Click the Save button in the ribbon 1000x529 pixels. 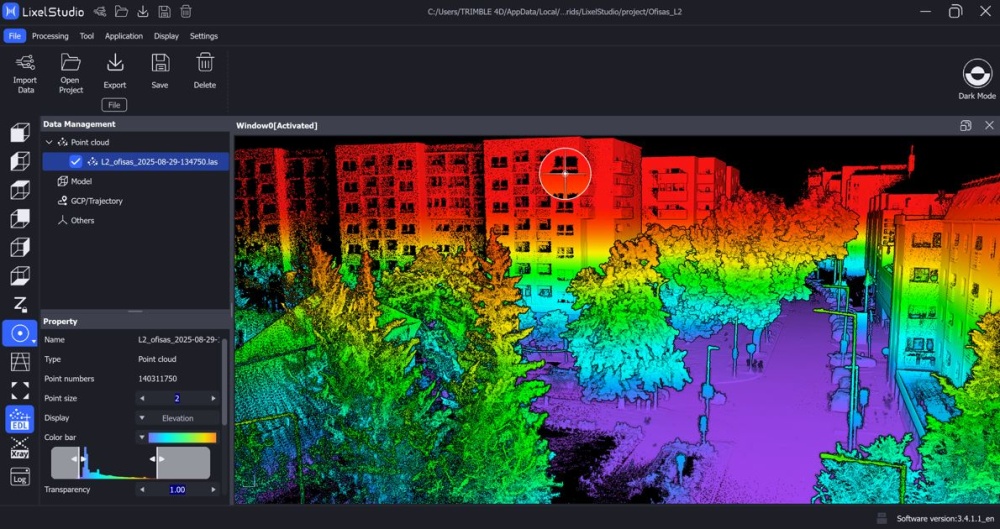(160, 70)
